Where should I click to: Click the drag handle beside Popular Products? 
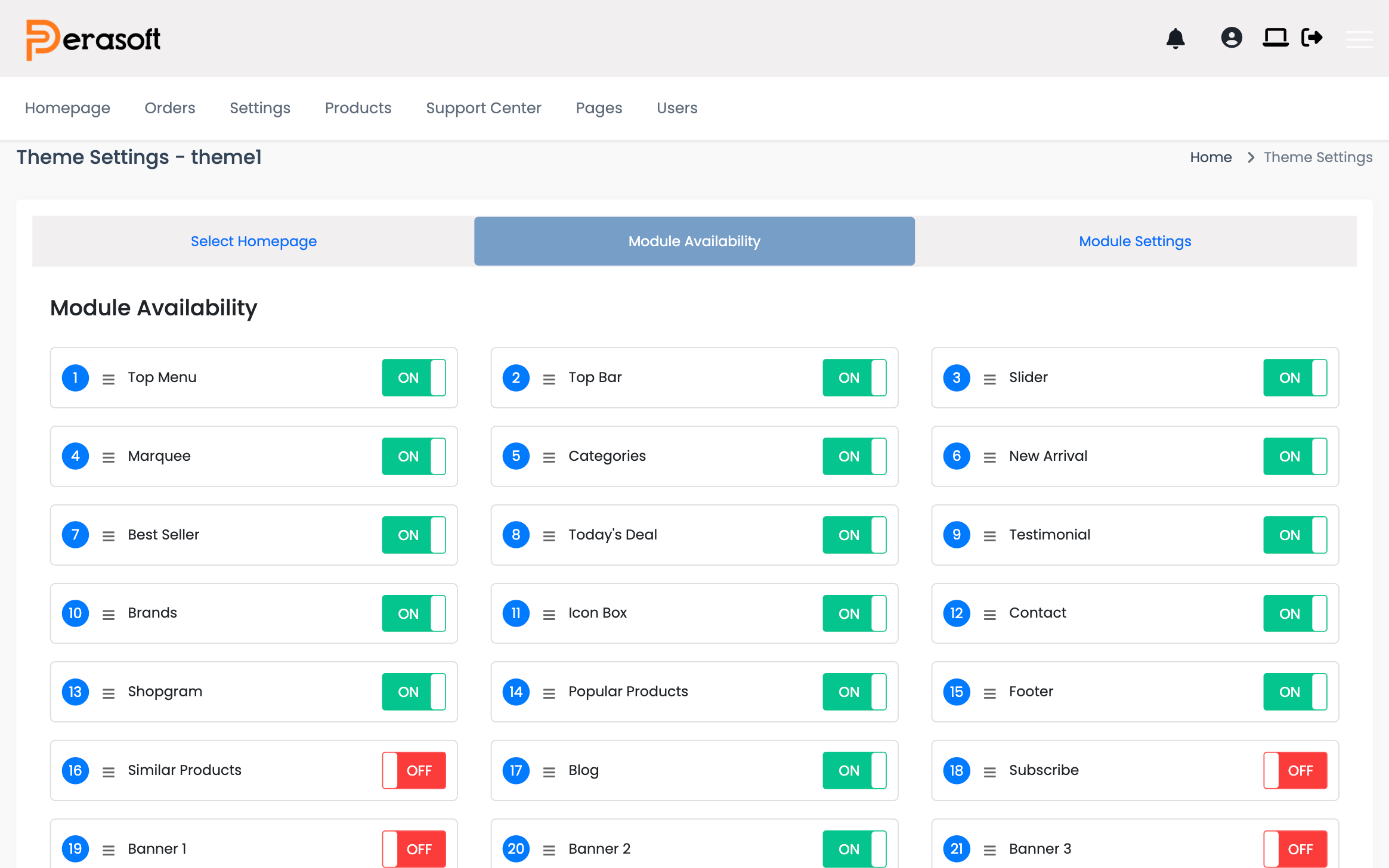[x=549, y=693]
